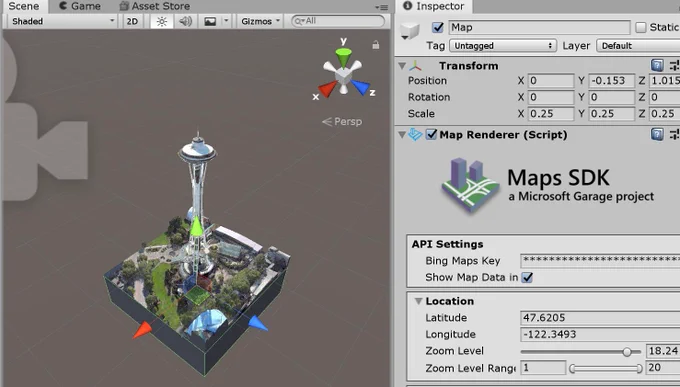This screenshot has height=387, width=680.
Task: Open Map Renderer settings icon
Action: pos(674,134)
